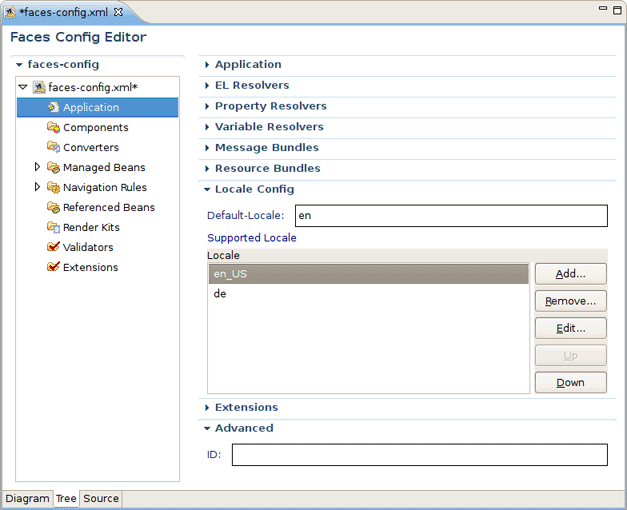Expand the Extensions section on the right

point(207,408)
